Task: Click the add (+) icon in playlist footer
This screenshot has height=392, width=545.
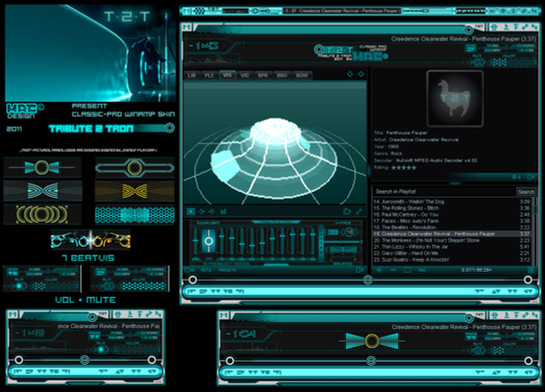Action: [379, 270]
